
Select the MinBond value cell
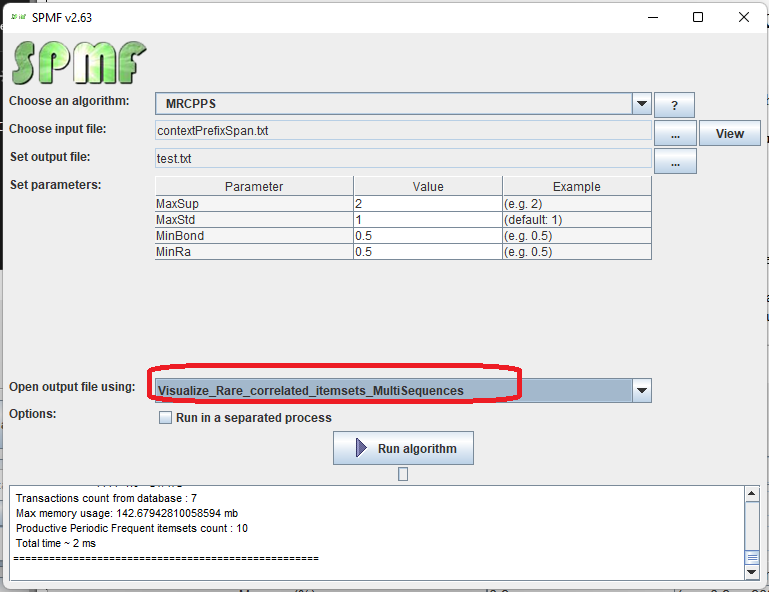(x=427, y=236)
